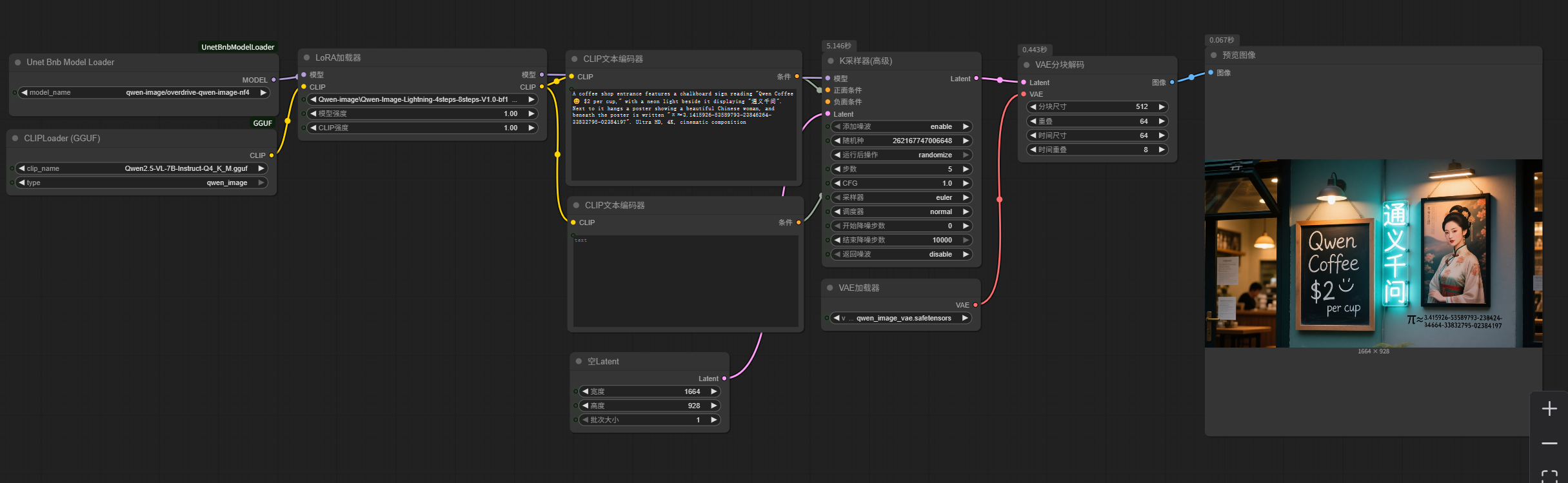The width and height of the screenshot is (1568, 483).
Task: Click the 图像 input socket on 预览图像
Action: pos(1211,72)
